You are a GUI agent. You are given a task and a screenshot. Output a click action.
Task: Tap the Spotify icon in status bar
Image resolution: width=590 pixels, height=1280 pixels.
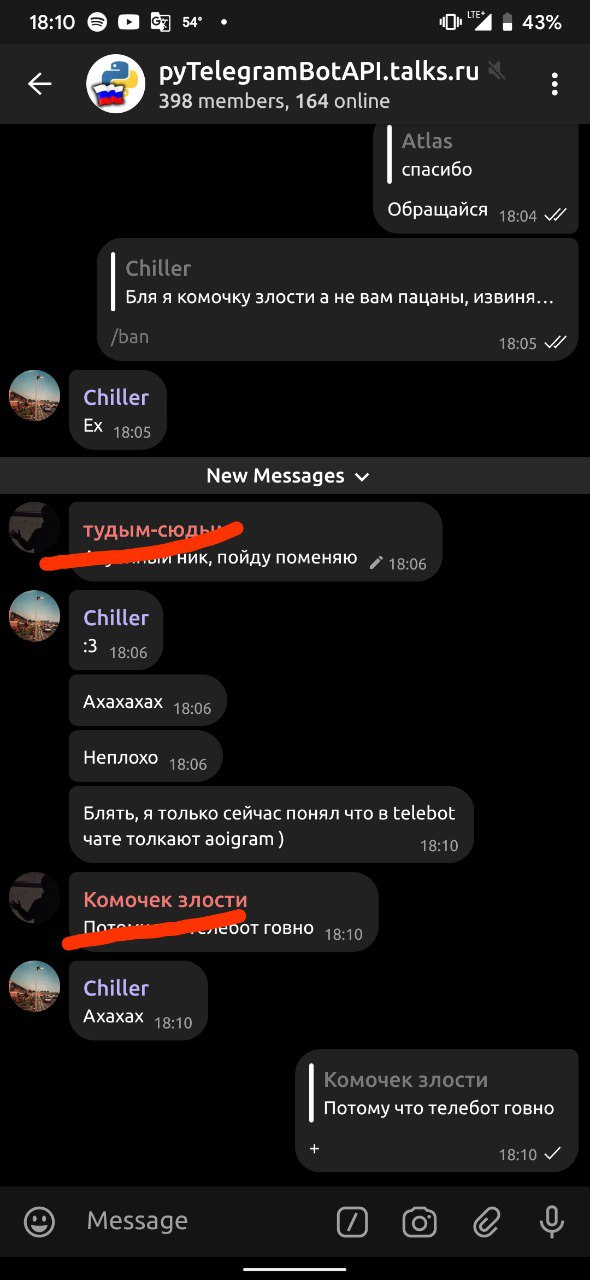97,22
